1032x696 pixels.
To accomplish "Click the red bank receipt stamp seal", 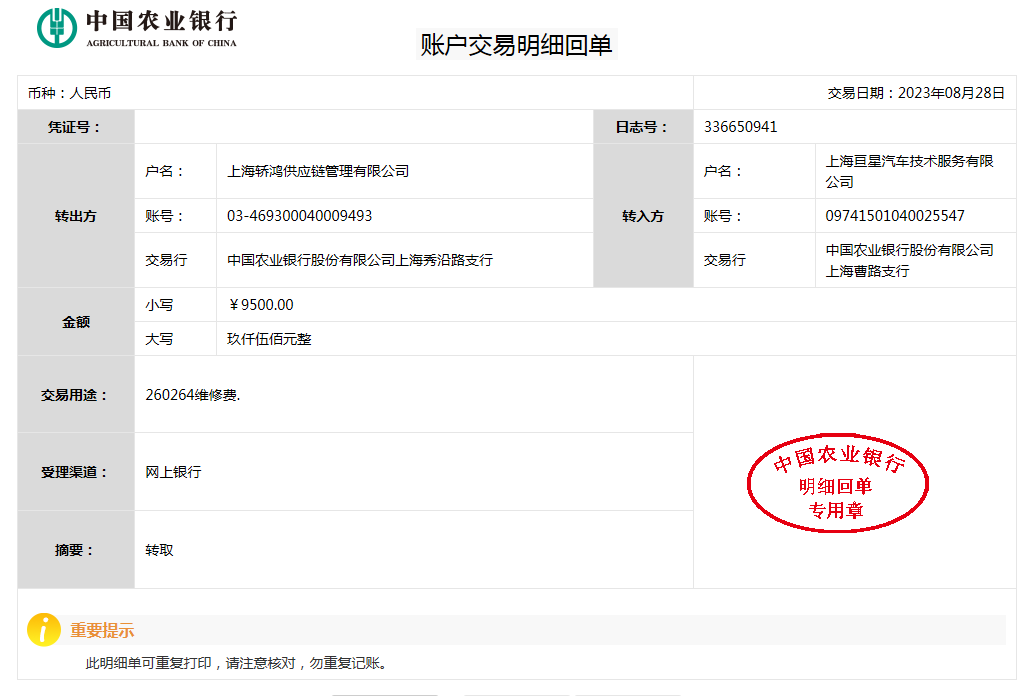I will pos(838,484).
